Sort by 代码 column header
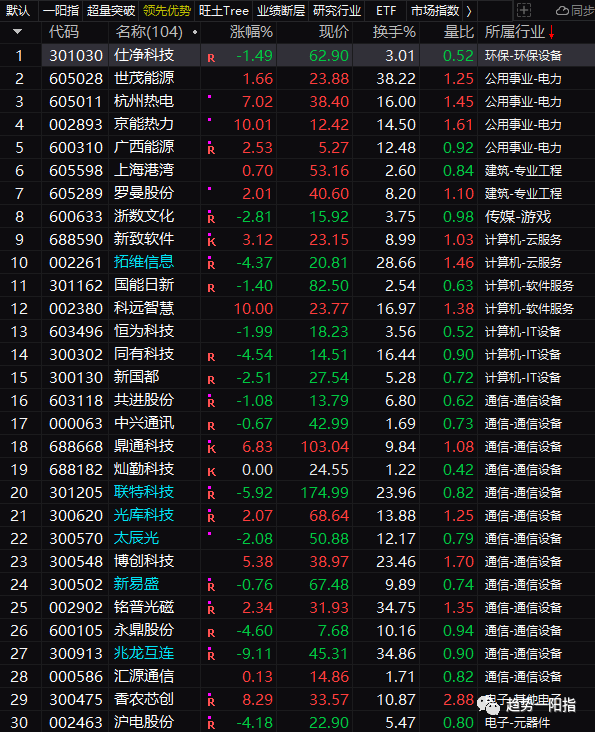This screenshot has height=732, width=595. click(64, 32)
